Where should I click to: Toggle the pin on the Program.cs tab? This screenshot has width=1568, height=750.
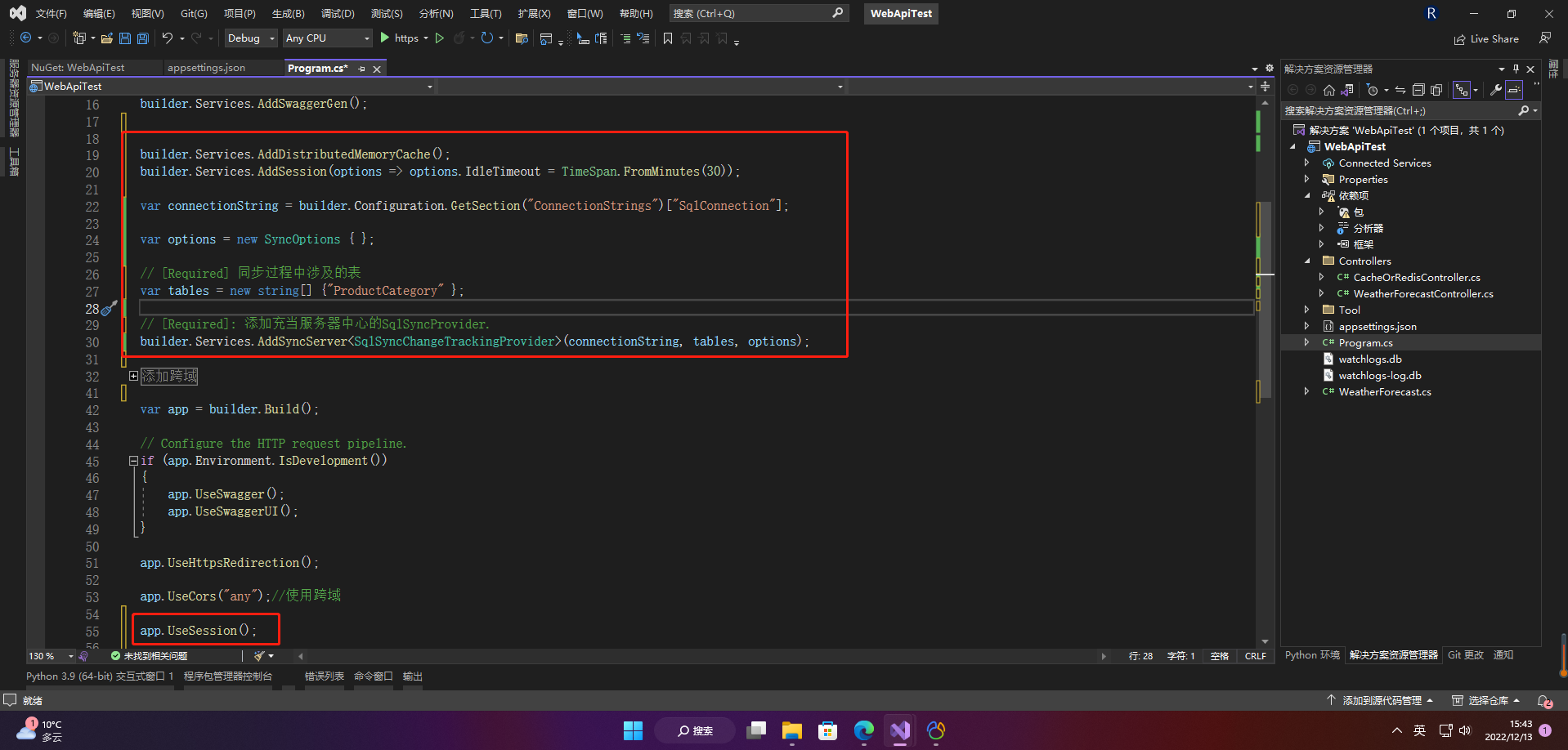tap(361, 69)
